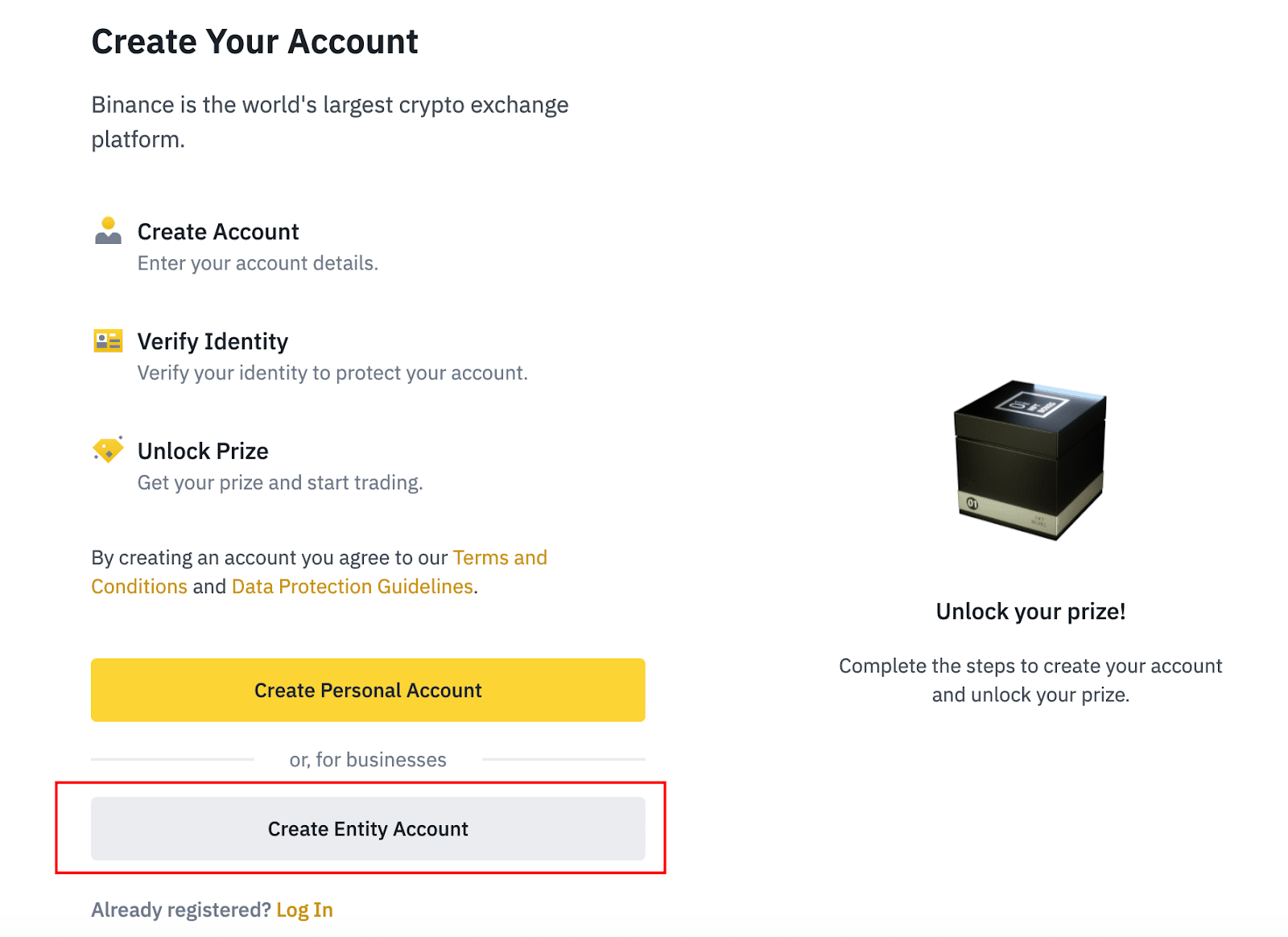Open the Data Protection Guidelines link
1288x937 pixels.
pos(353,586)
